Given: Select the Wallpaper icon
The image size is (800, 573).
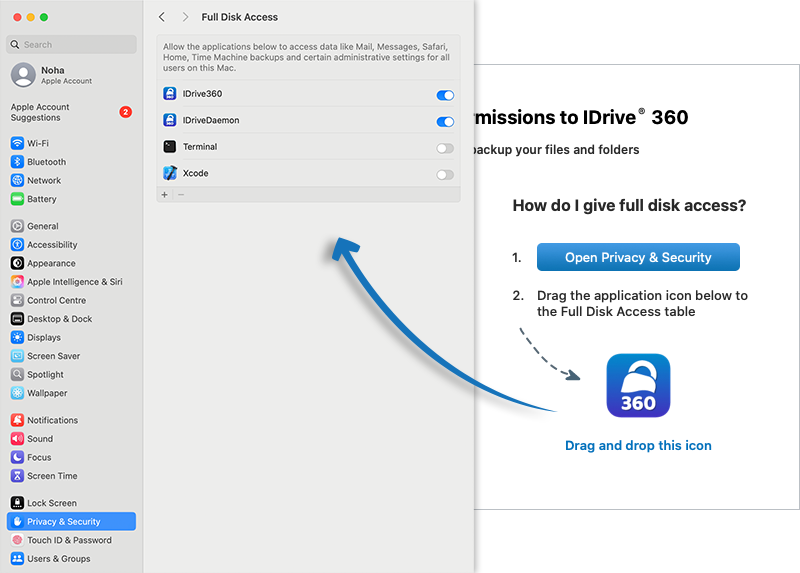Looking at the screenshot, I should [17, 393].
